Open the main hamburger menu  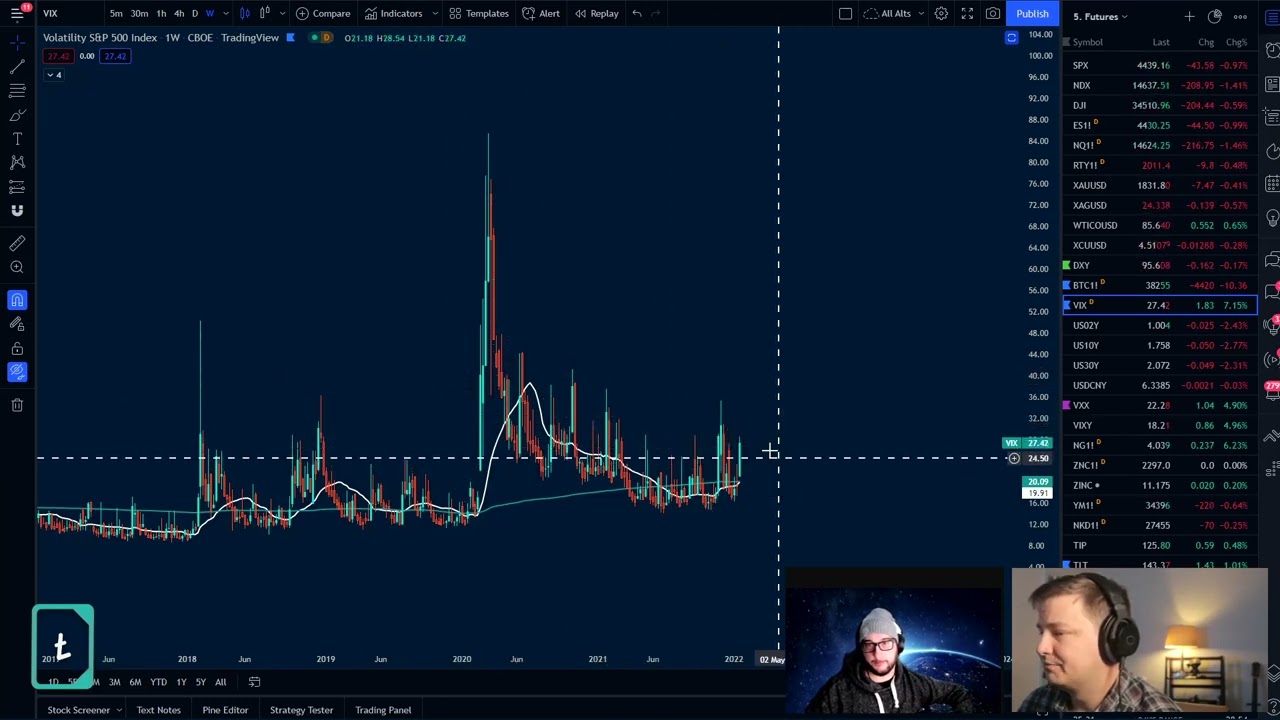[17, 13]
